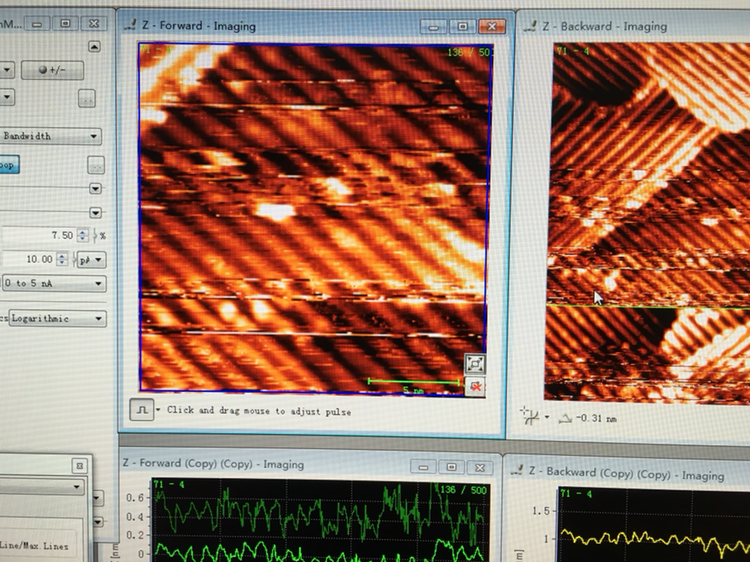
Task: Close the Z - Forward (Copy) (Copy) window
Action: tap(480, 467)
